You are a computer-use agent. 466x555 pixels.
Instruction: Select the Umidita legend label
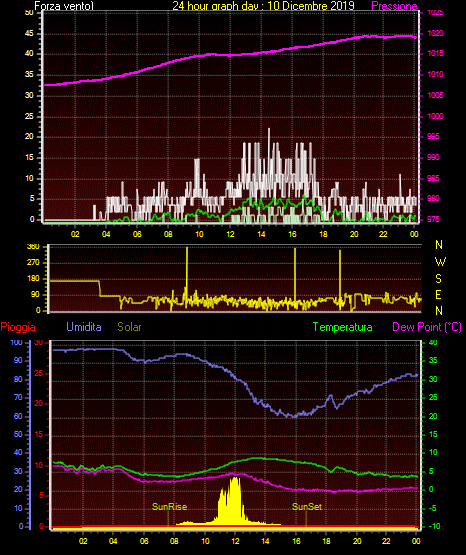click(x=84, y=327)
